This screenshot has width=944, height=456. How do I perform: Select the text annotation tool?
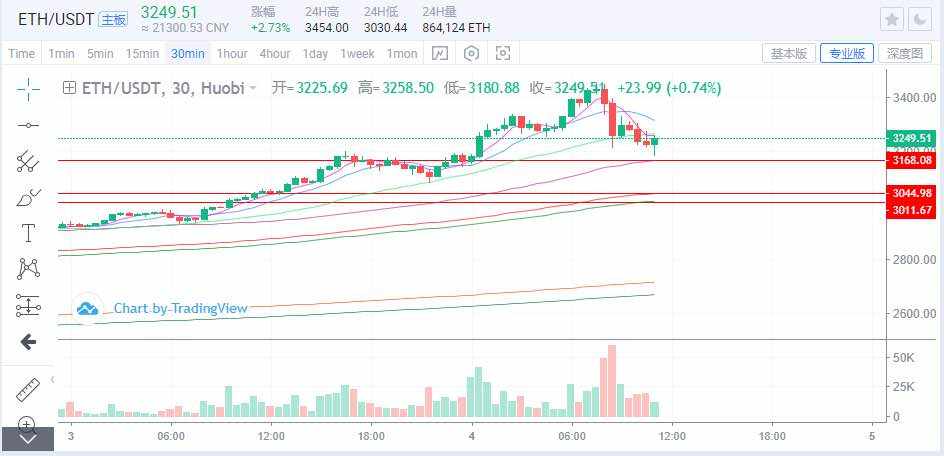tap(28, 233)
